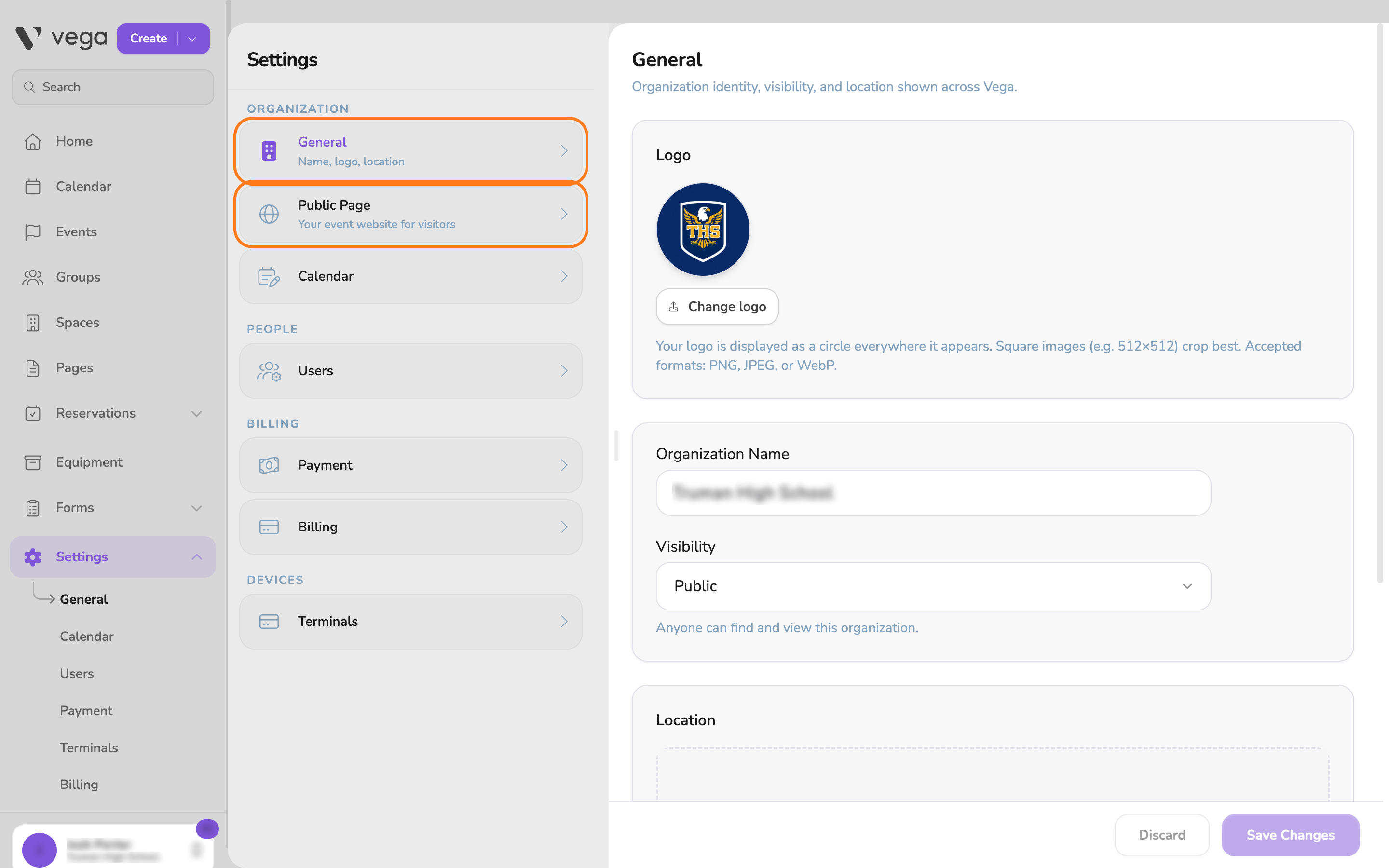Viewport: 1389px width, 868px height.
Task: Select Billing under Settings submenu
Action: pyautogui.click(x=79, y=785)
